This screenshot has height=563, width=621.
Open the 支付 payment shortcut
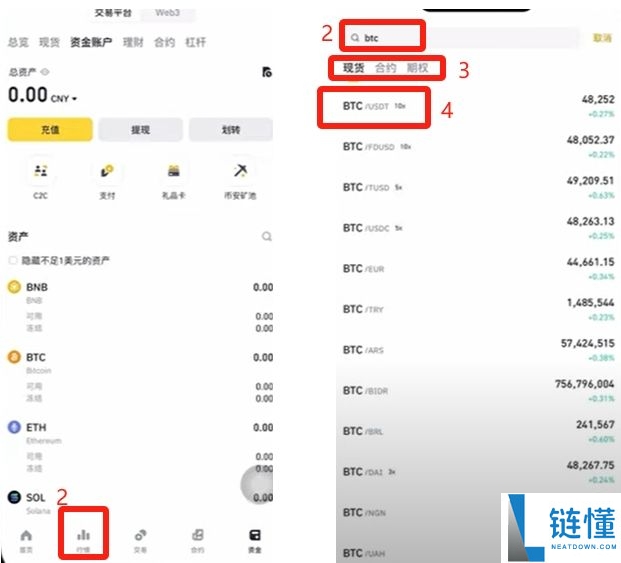(107, 178)
